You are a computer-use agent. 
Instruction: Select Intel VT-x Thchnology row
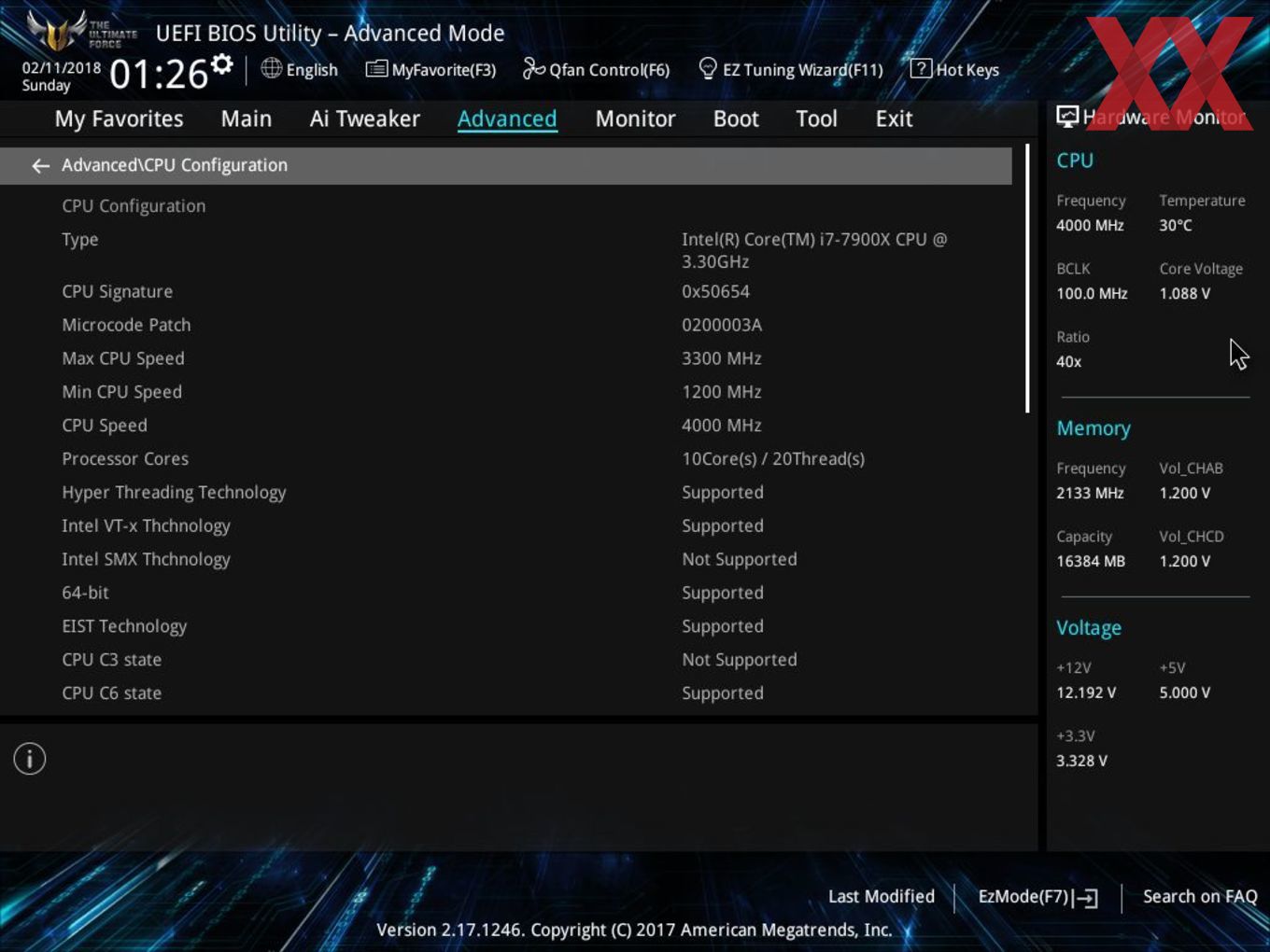[x=146, y=526]
